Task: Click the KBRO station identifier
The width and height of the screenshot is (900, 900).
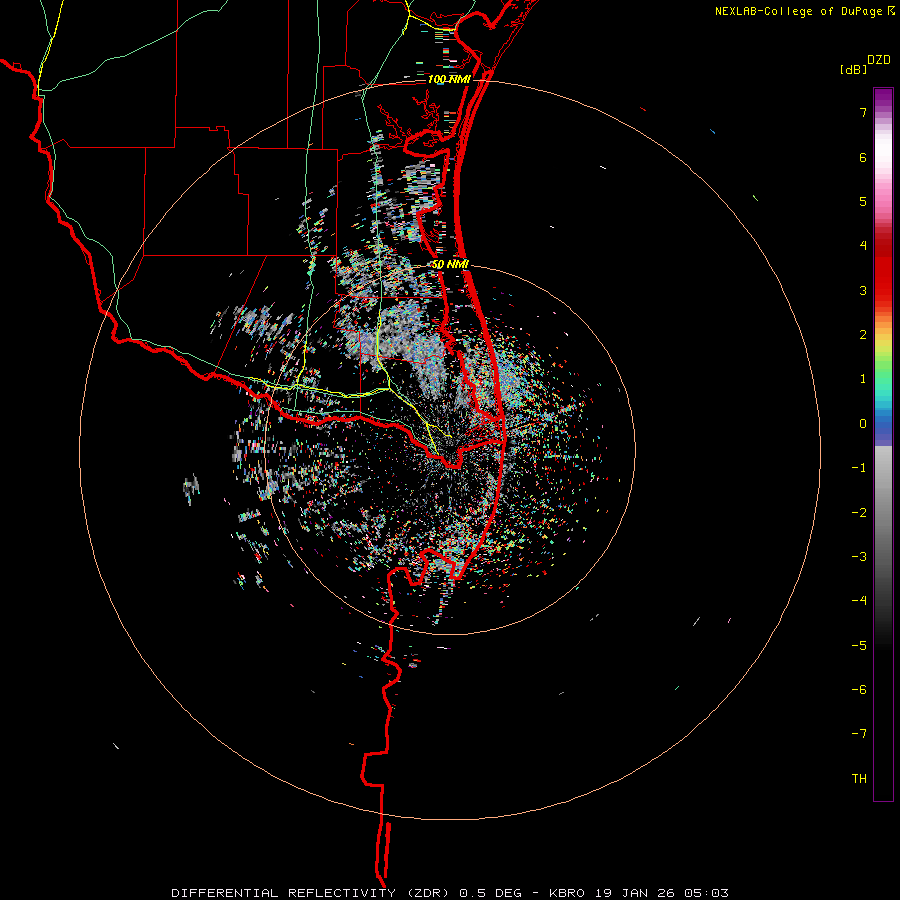Action: coord(567,893)
